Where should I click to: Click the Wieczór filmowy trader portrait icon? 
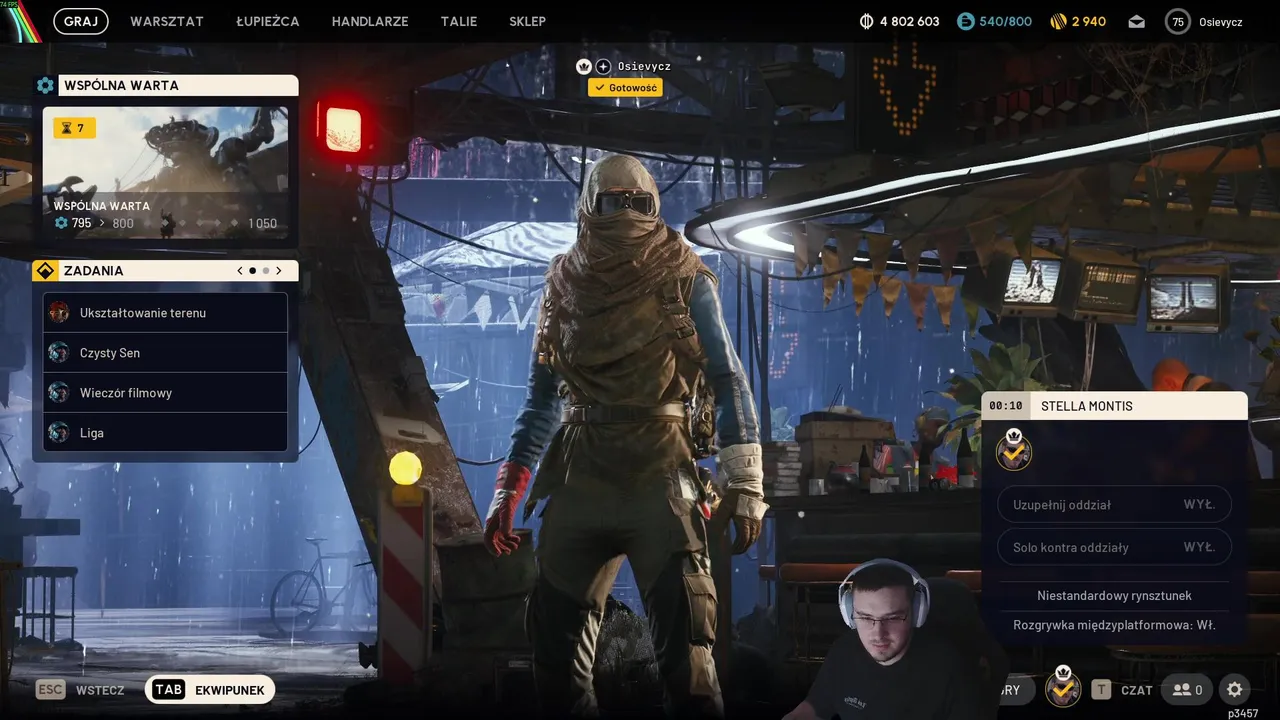point(59,392)
